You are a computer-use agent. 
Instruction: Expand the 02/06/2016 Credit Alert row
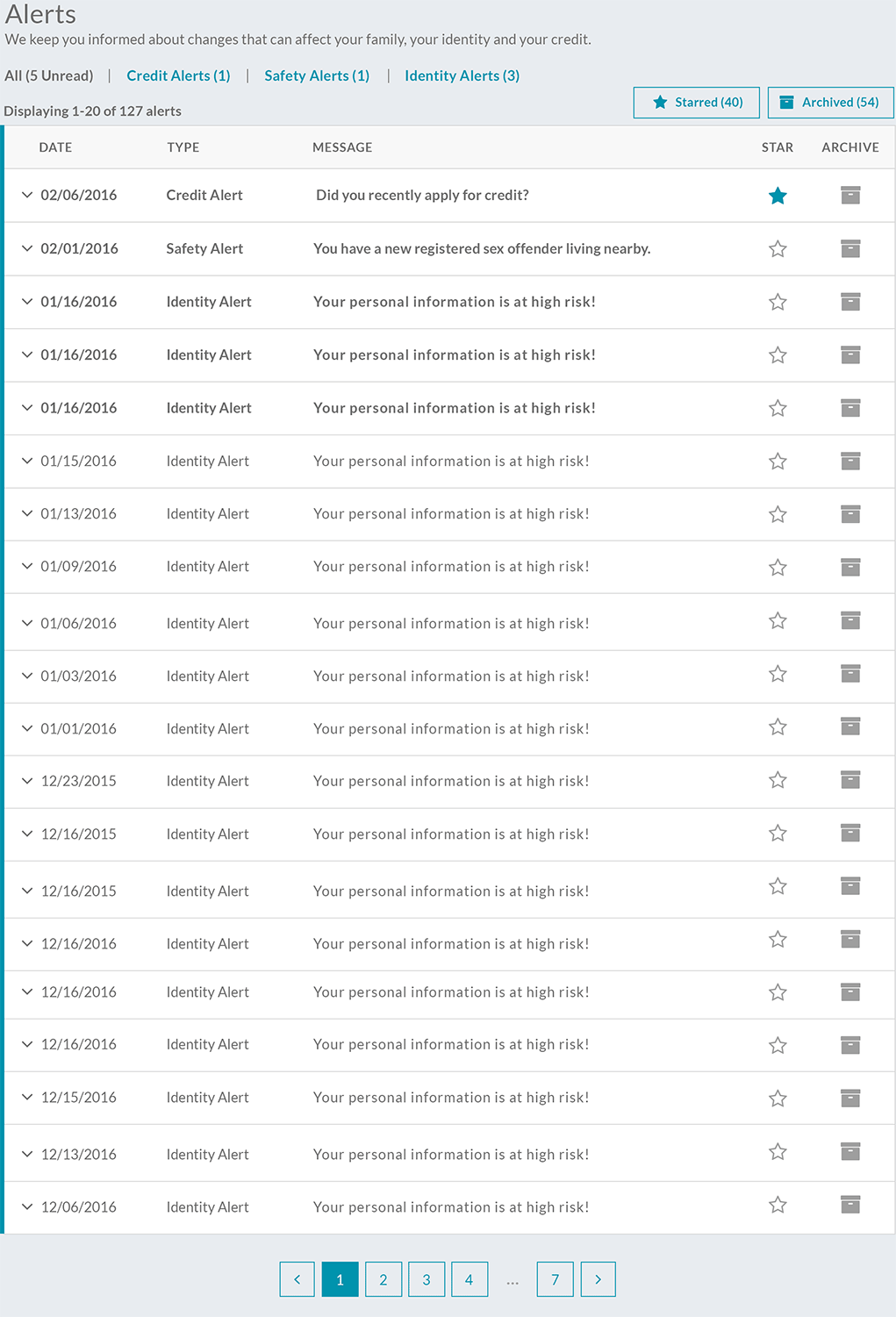pyautogui.click(x=27, y=195)
